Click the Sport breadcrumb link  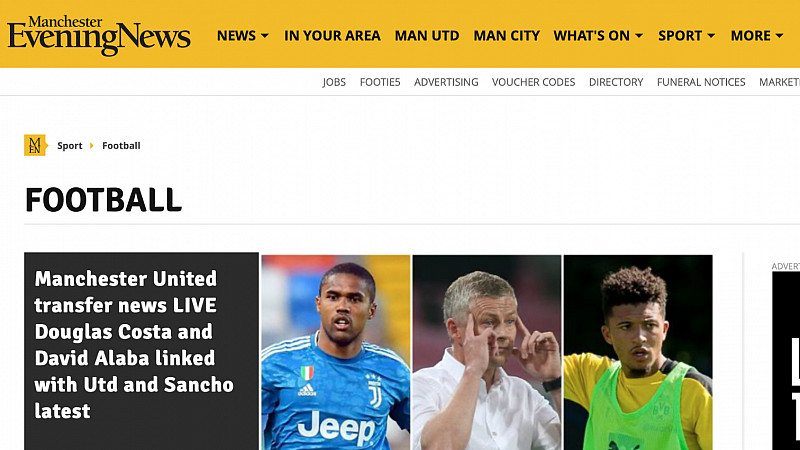pos(69,145)
